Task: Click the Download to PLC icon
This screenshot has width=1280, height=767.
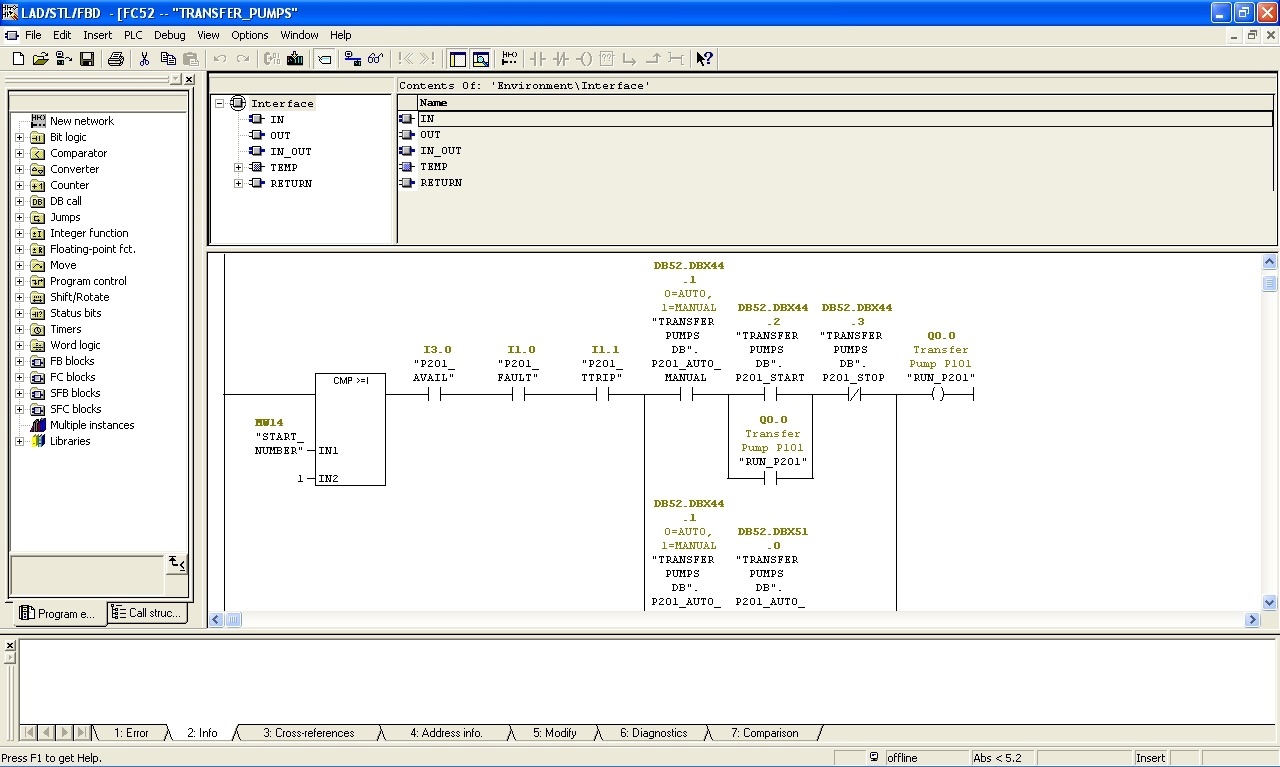Action: click(x=295, y=59)
